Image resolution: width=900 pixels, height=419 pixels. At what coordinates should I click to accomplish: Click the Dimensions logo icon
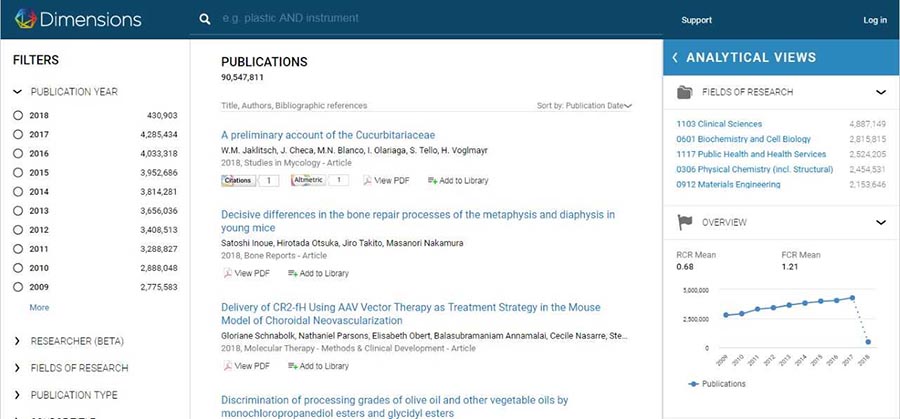click(x=26, y=19)
